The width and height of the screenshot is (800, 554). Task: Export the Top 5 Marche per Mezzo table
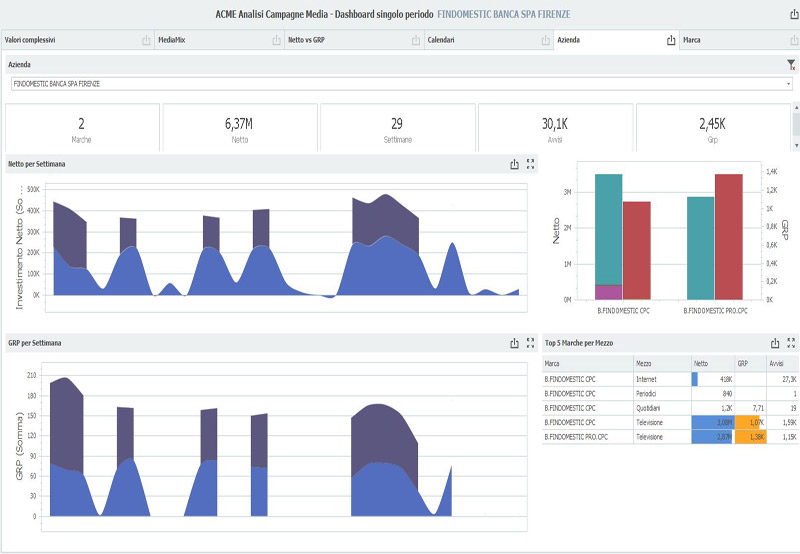(x=775, y=343)
